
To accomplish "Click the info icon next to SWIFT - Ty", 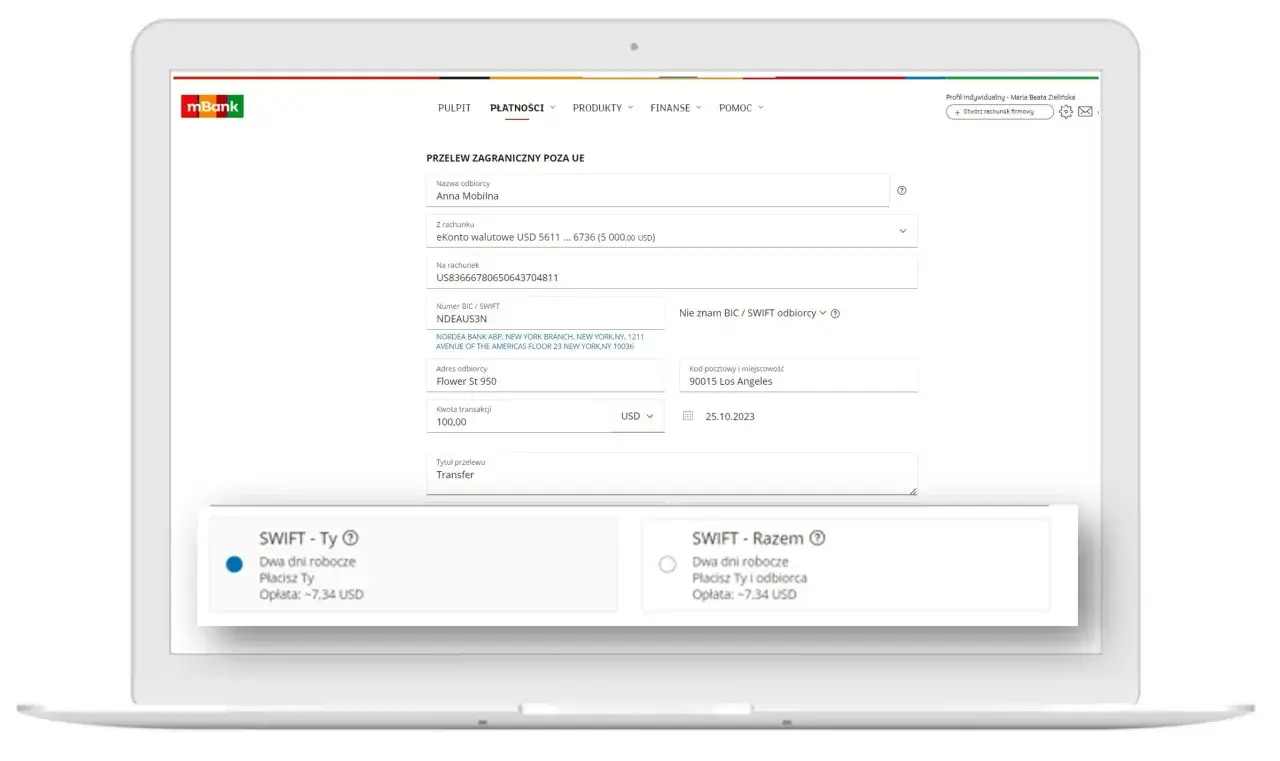I will pyautogui.click(x=351, y=538).
